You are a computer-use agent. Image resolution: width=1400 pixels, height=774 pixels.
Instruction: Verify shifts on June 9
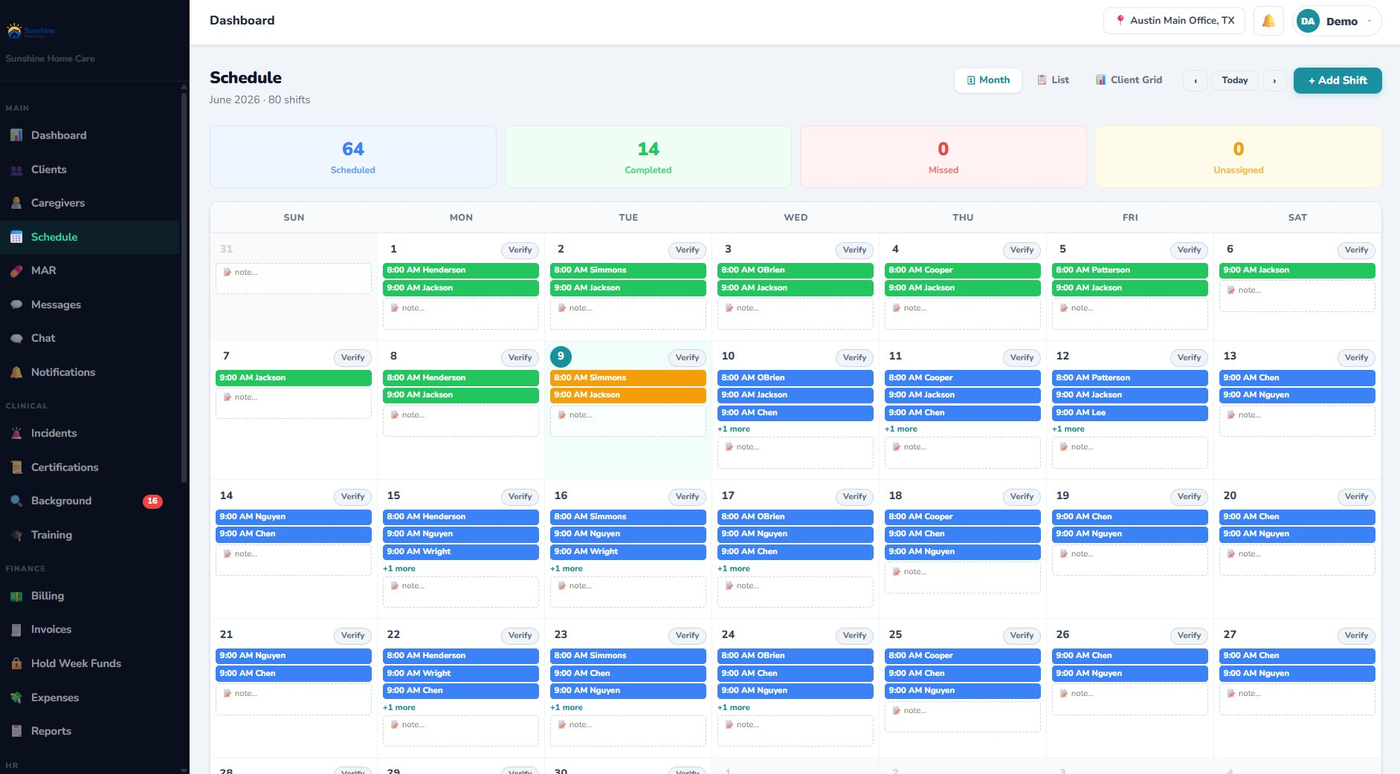pyautogui.click(x=687, y=357)
